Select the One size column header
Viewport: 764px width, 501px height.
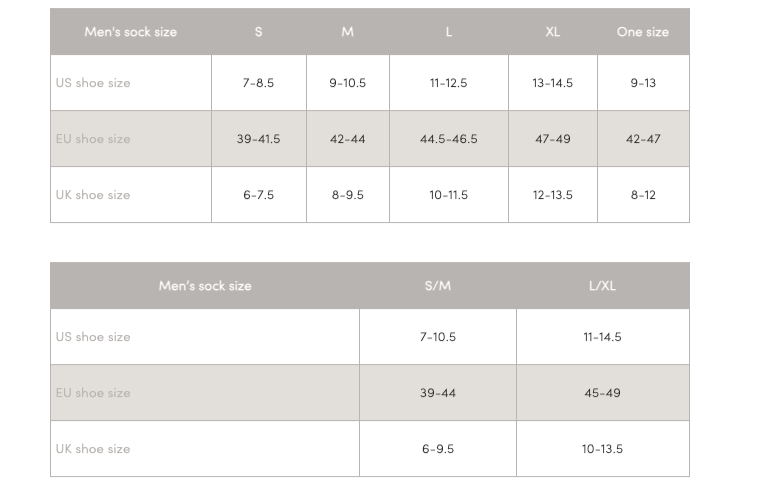(x=643, y=32)
